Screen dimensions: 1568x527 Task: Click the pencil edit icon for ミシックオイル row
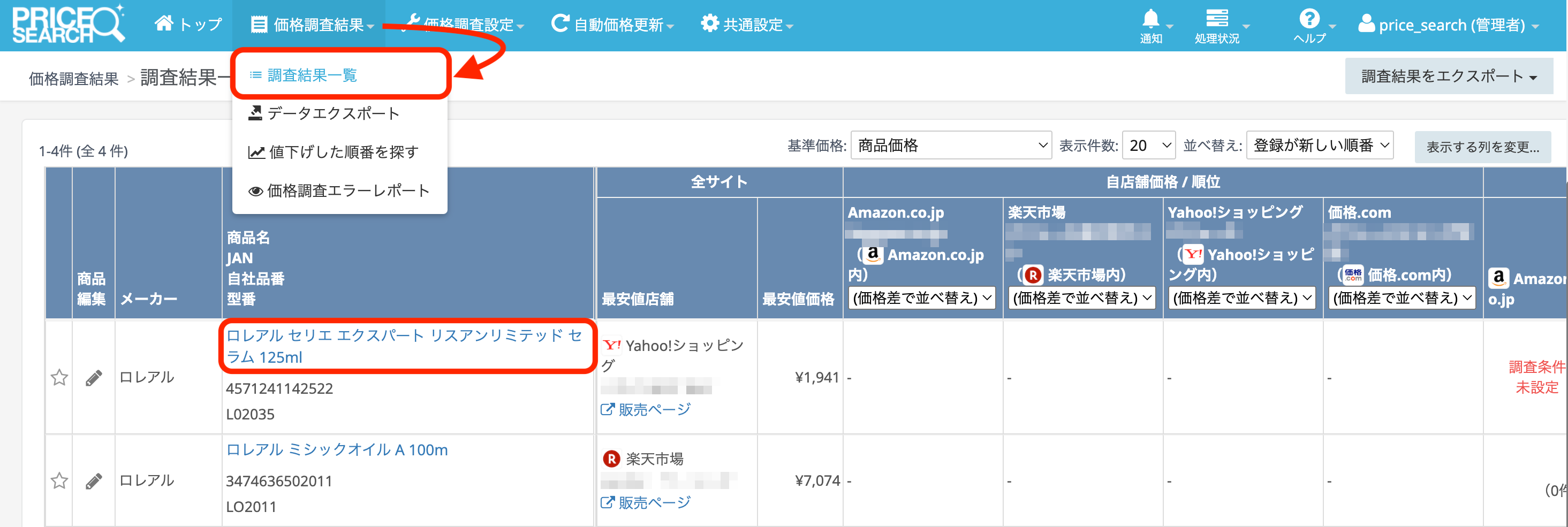tap(93, 482)
